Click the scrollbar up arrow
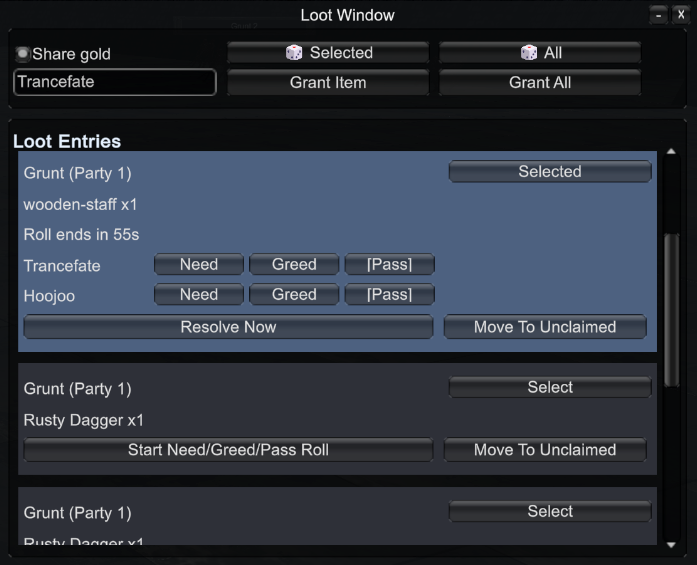697x565 pixels. (671, 152)
